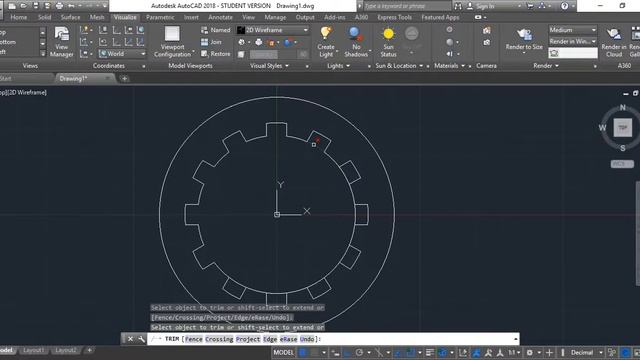
Task: Toggle polar tracking in status bar
Action: coord(359,353)
